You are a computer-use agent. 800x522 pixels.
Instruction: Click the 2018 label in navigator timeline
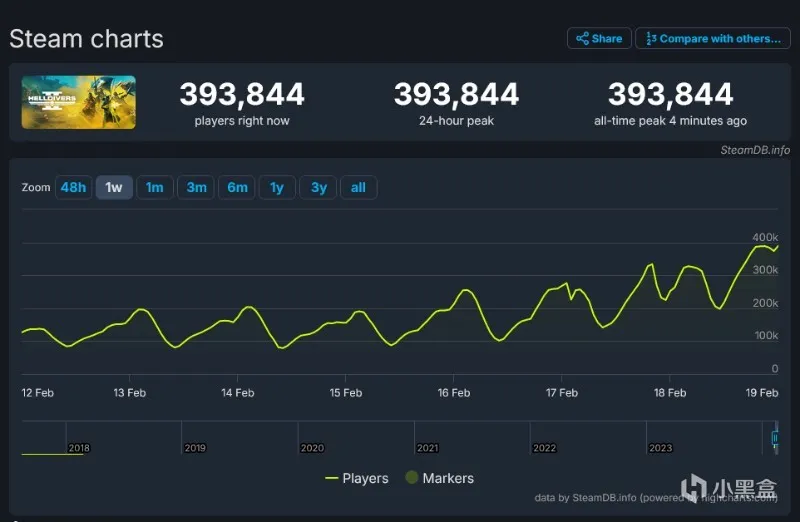pyautogui.click(x=79, y=448)
